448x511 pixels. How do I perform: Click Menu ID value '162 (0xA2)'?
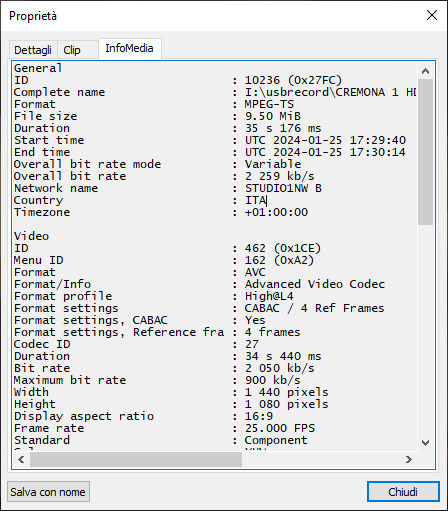[x=279, y=260]
